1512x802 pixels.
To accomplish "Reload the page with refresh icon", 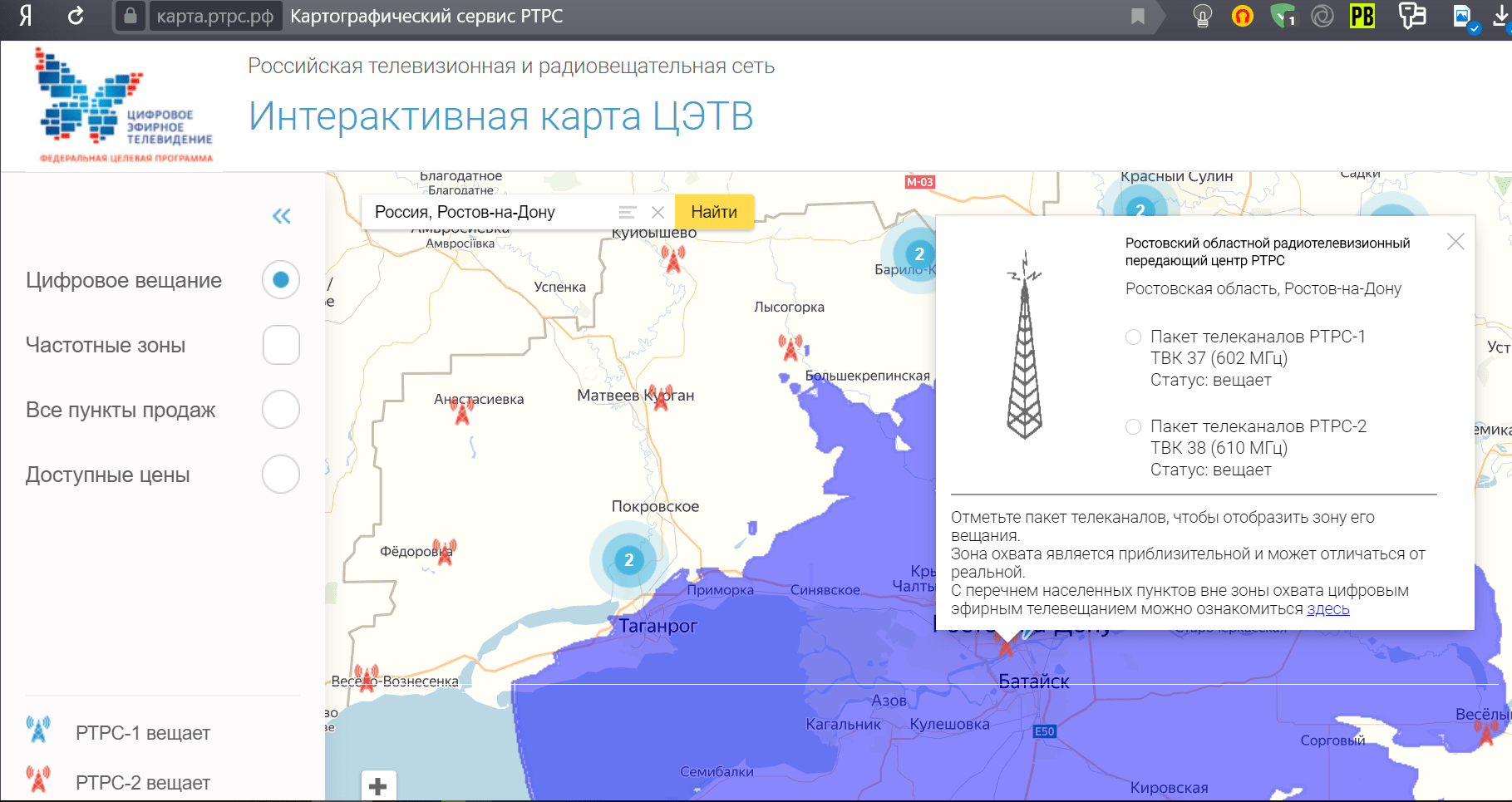I will click(x=76, y=16).
